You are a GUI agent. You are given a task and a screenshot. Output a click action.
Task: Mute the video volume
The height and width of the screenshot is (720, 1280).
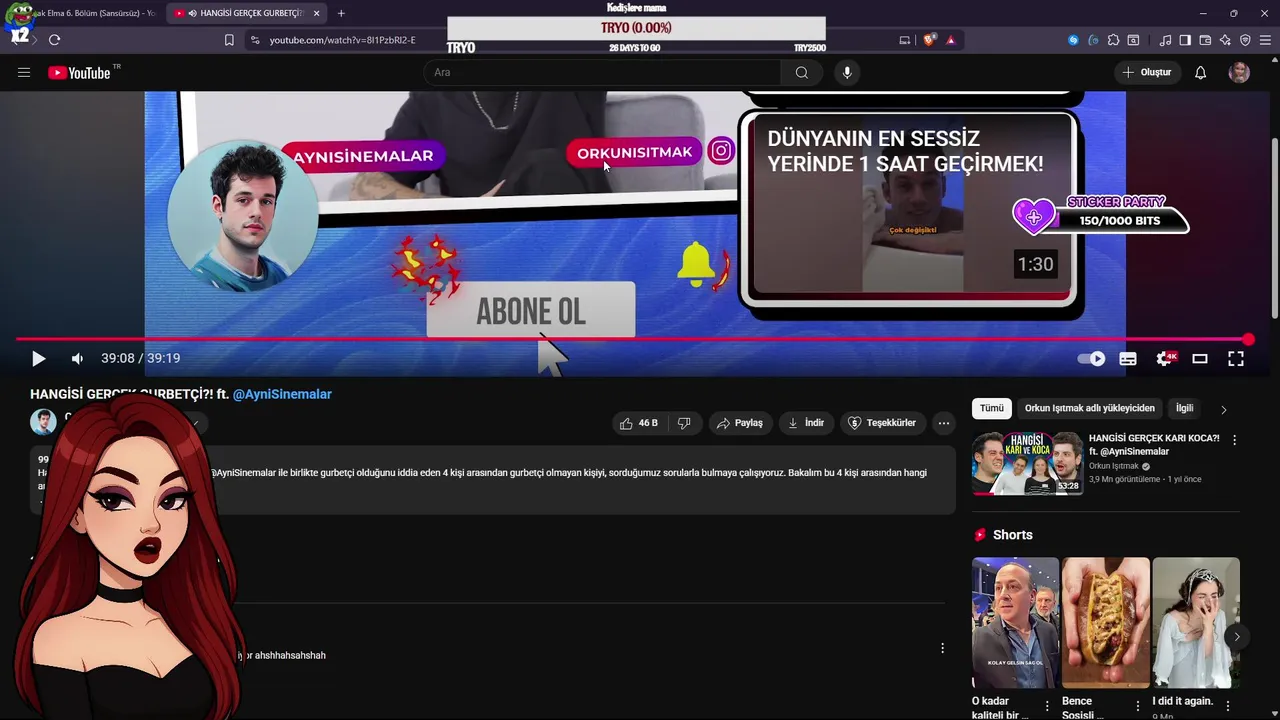click(x=77, y=358)
